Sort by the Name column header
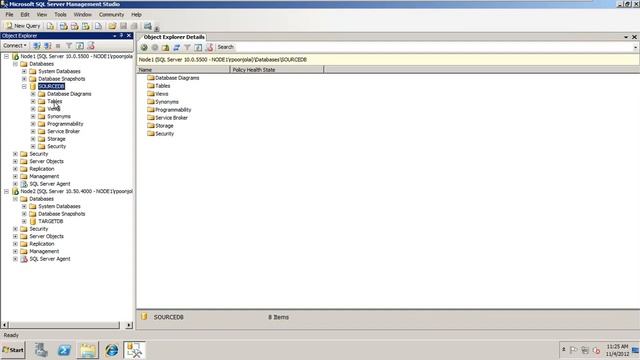This screenshot has height=360, width=640. pos(183,70)
